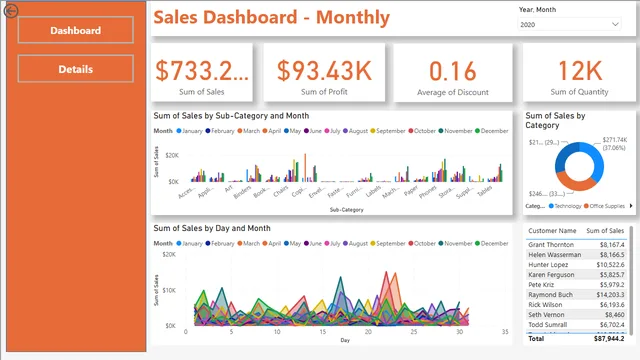Click January legend in Day and Month chart
640x360 pixels.
[189, 244]
